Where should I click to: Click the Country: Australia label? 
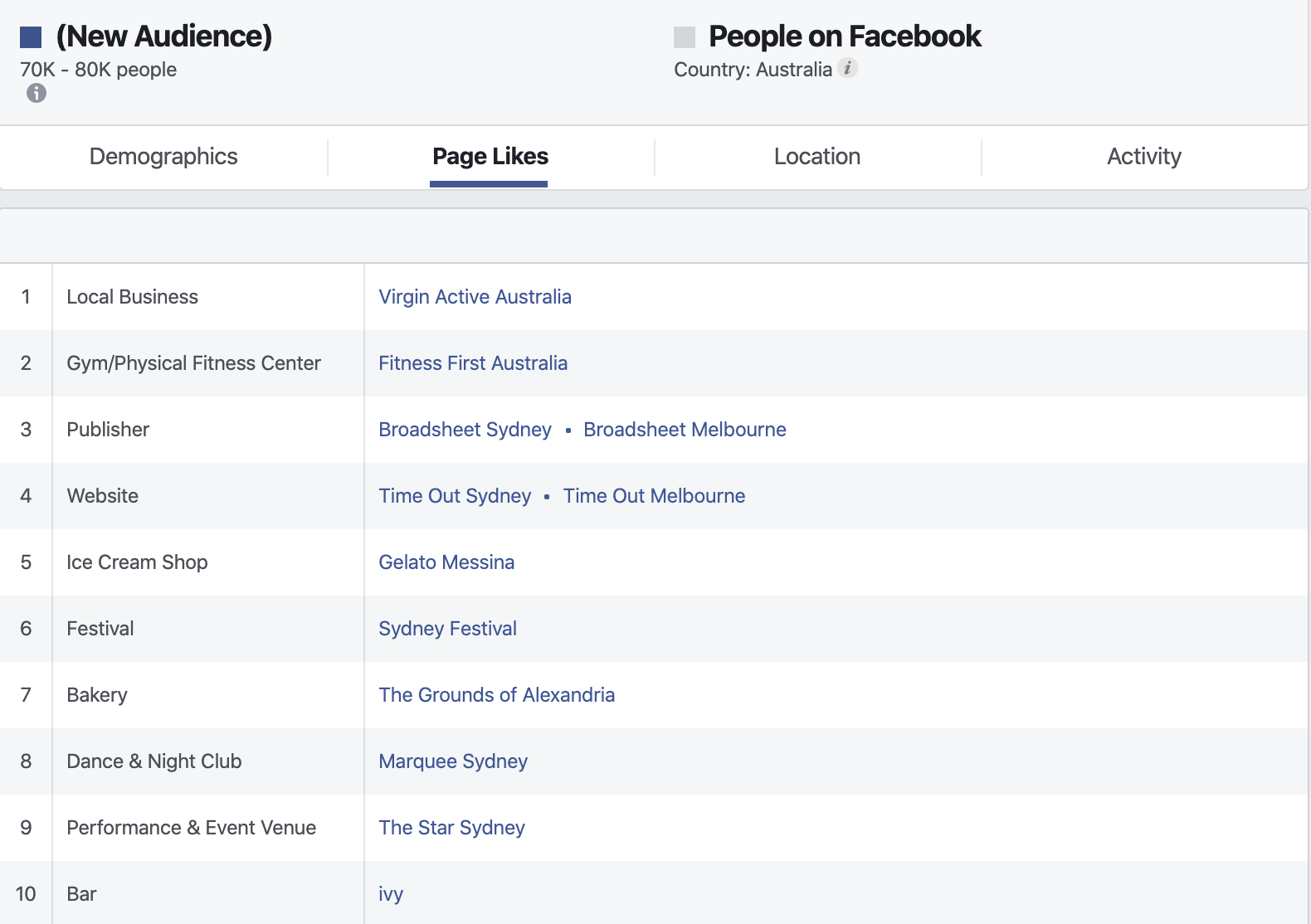click(753, 70)
